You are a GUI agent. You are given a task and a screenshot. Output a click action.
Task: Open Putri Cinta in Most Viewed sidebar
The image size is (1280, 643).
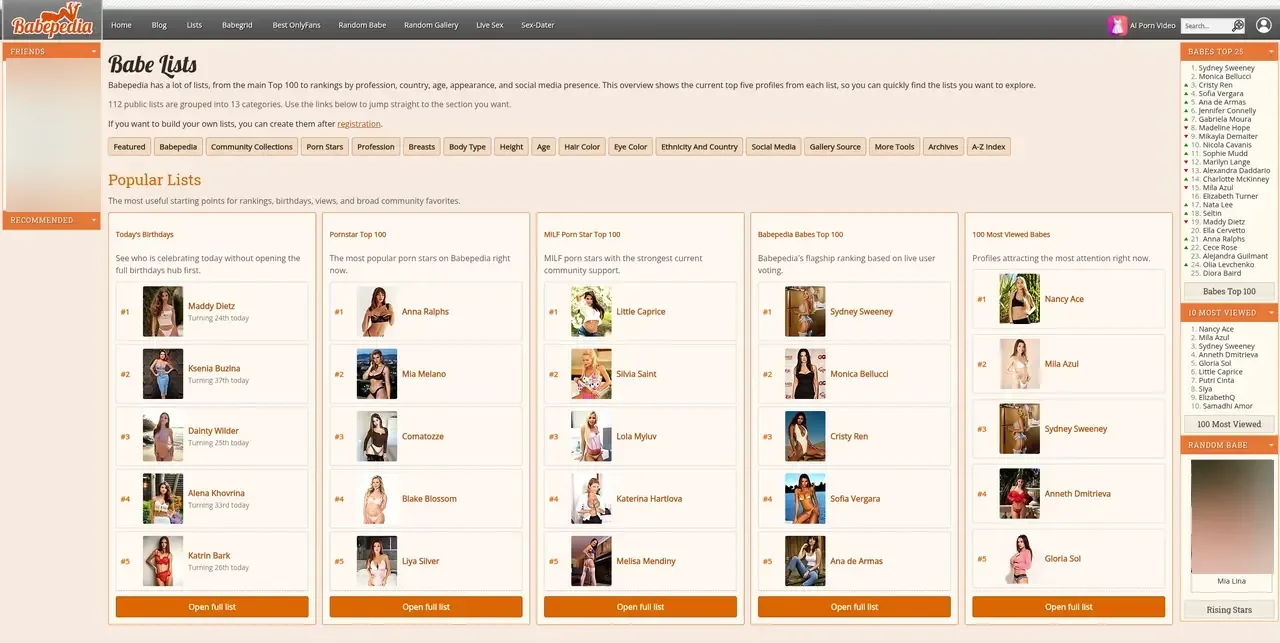(1216, 380)
